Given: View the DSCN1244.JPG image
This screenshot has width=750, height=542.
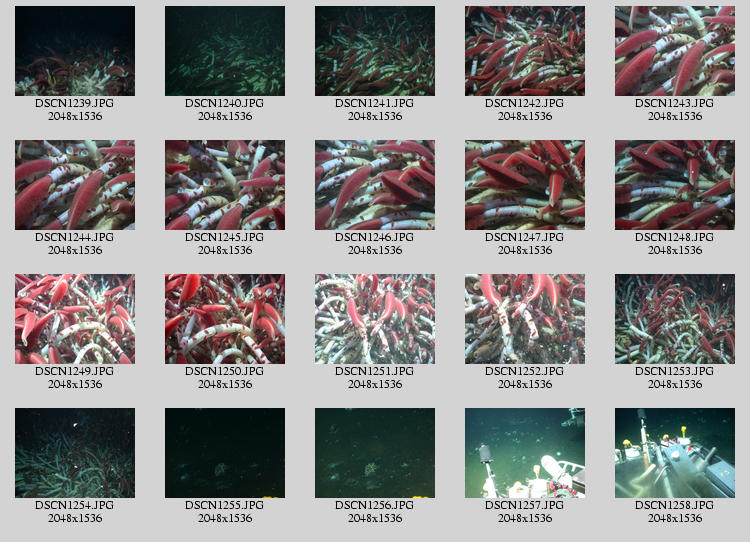Looking at the screenshot, I should [x=75, y=185].
